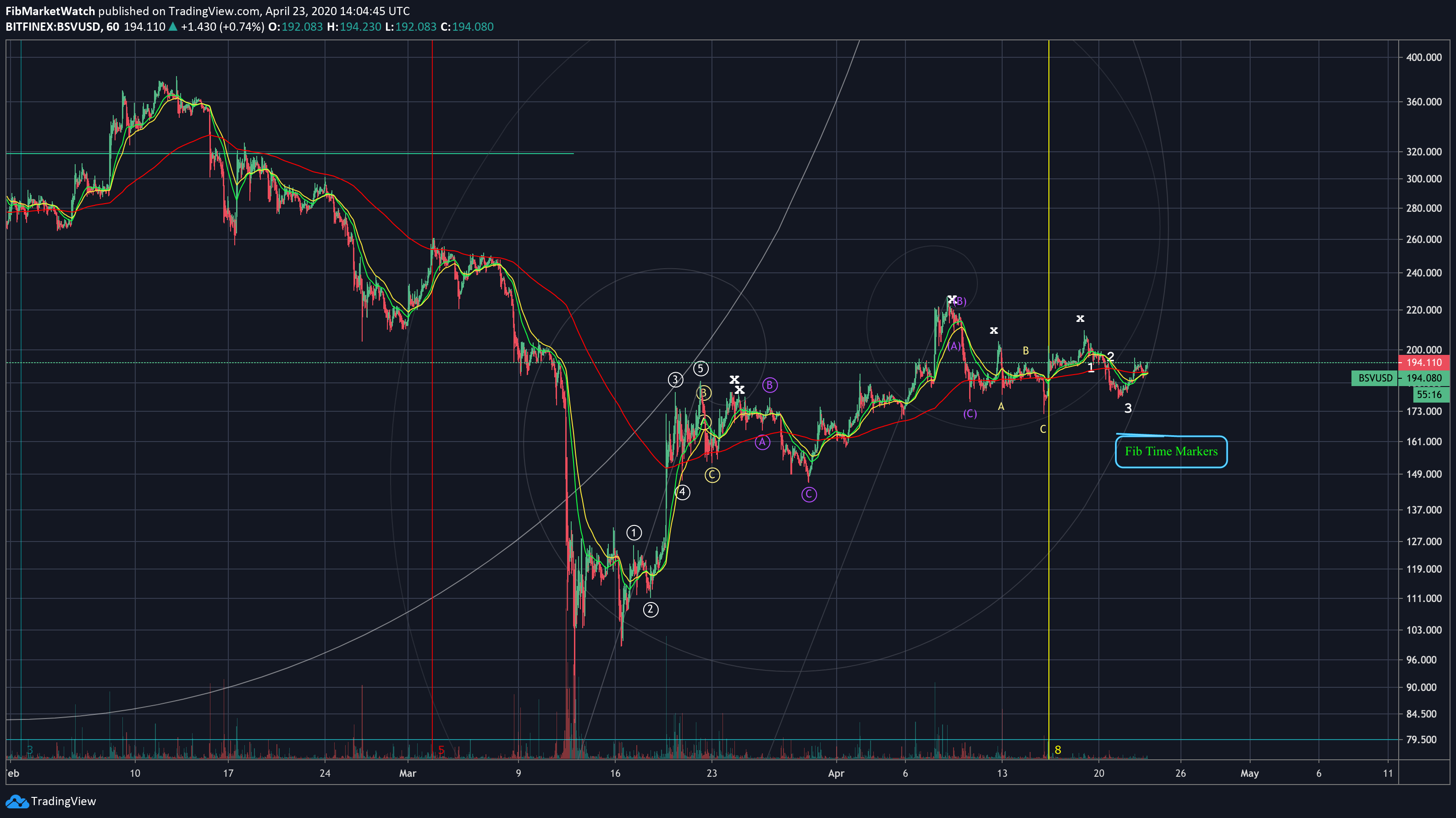Screen dimensions: 1456x818
Task: Click the 17 date axis label
Action: click(x=228, y=774)
